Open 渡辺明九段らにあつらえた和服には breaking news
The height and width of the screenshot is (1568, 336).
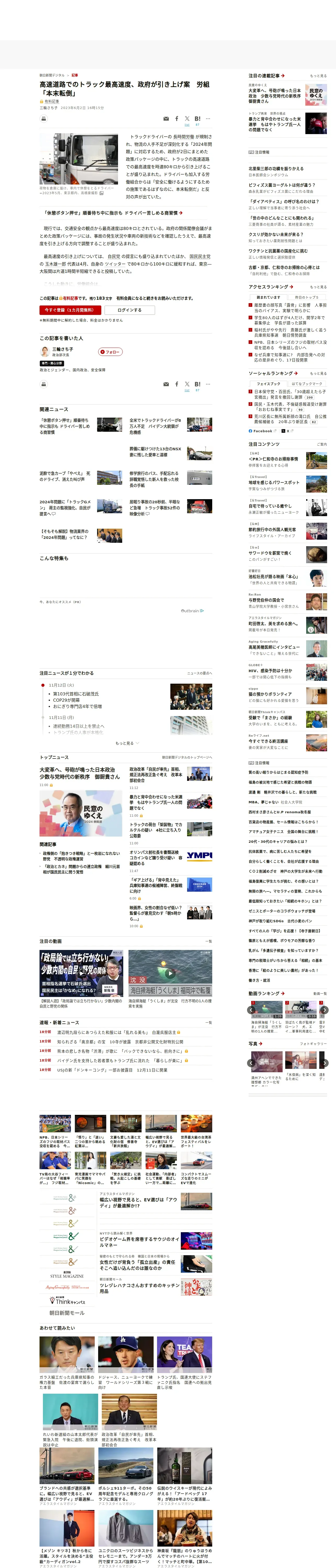coord(116,1032)
